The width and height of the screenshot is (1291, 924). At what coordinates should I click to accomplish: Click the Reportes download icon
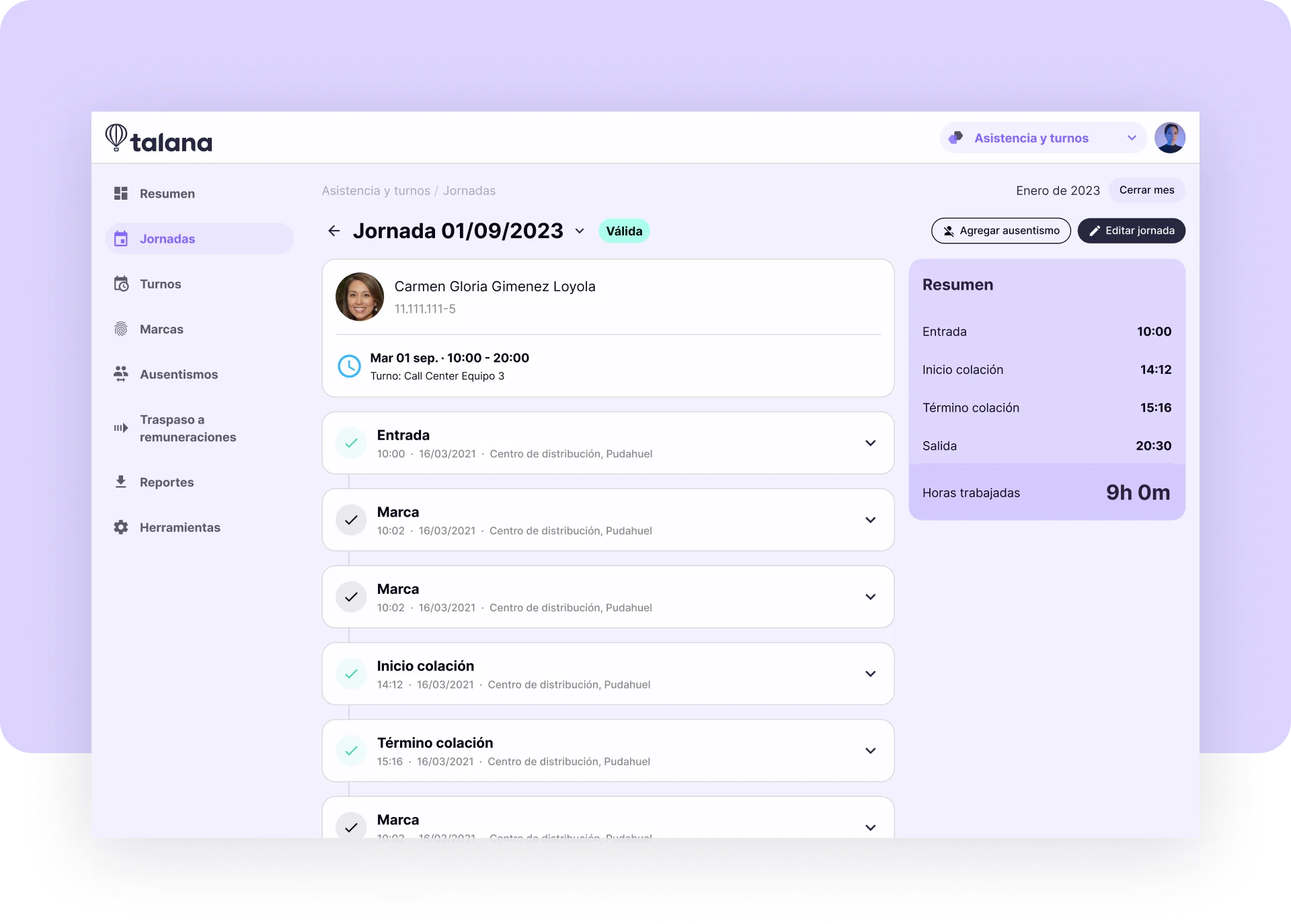coord(121,482)
